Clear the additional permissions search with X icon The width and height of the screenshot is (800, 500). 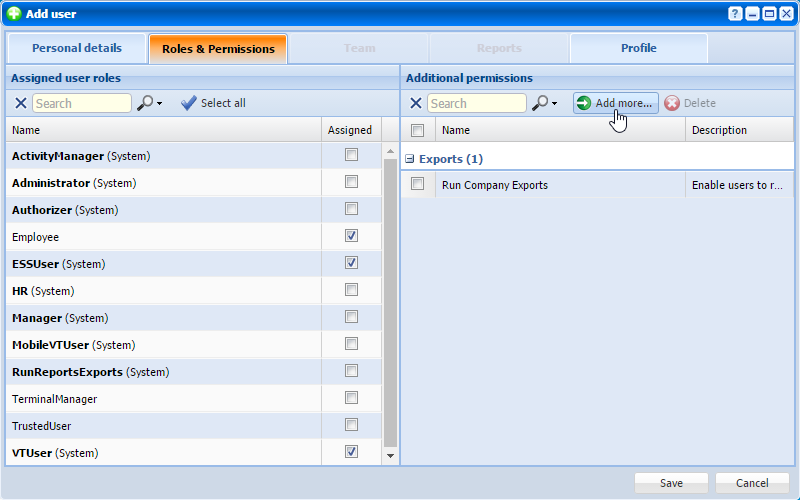tap(416, 103)
